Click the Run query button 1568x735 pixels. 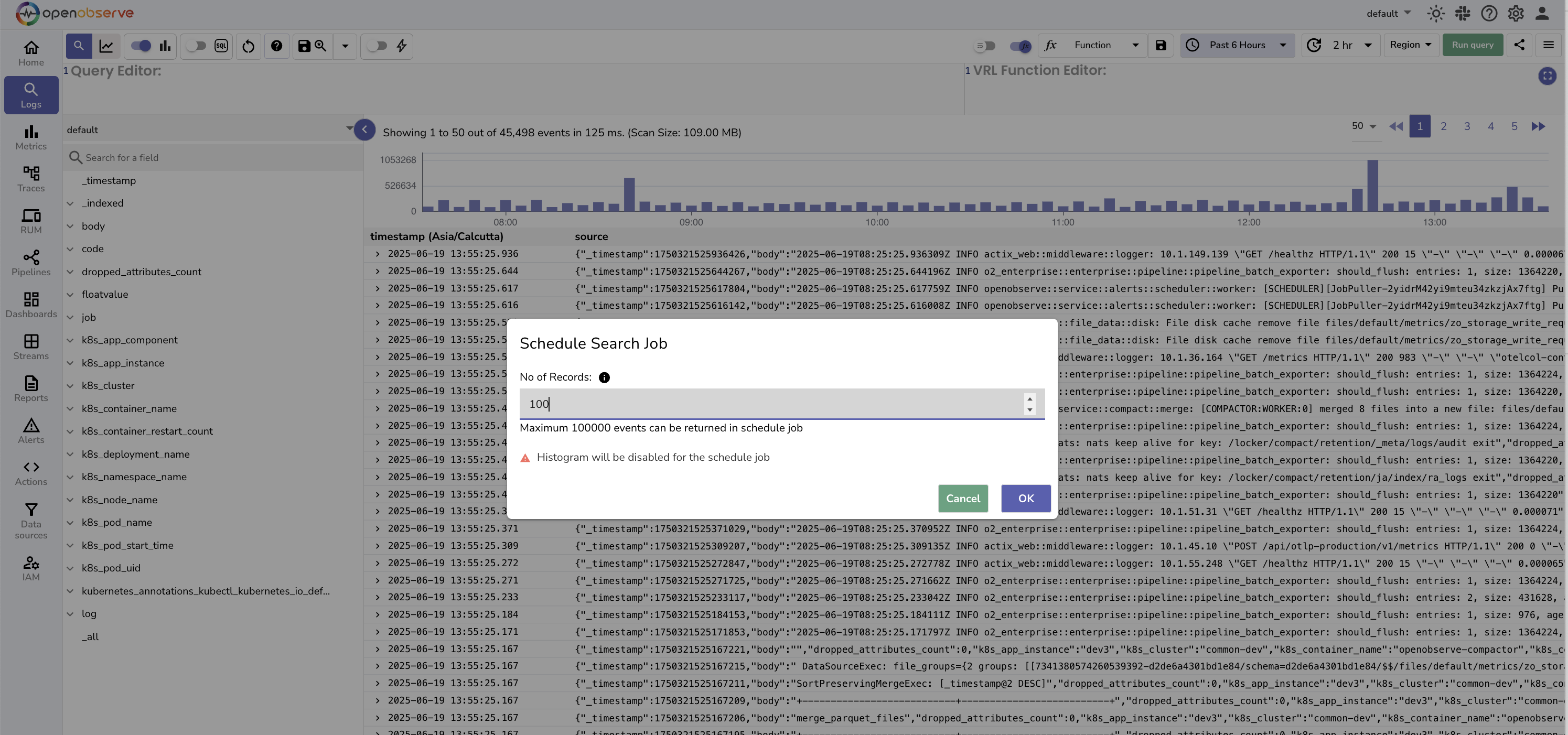tap(1473, 45)
